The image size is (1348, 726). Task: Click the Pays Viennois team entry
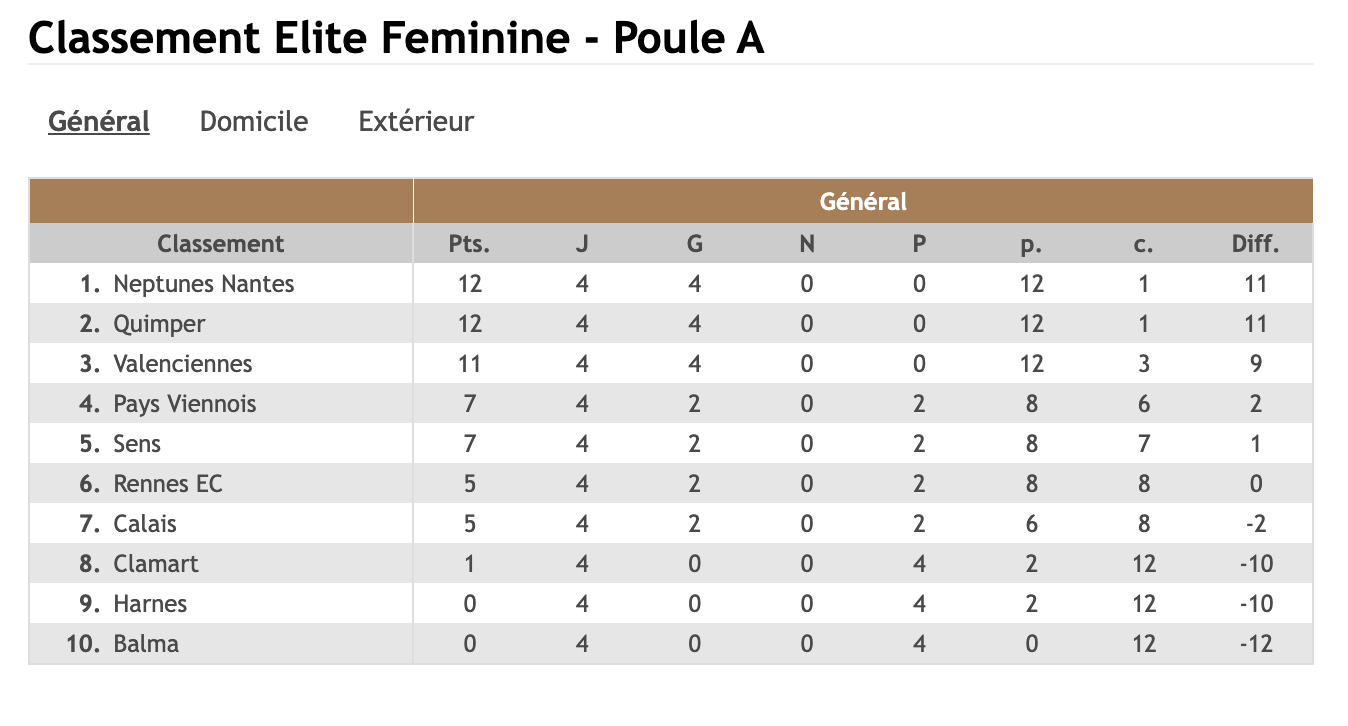tap(185, 404)
